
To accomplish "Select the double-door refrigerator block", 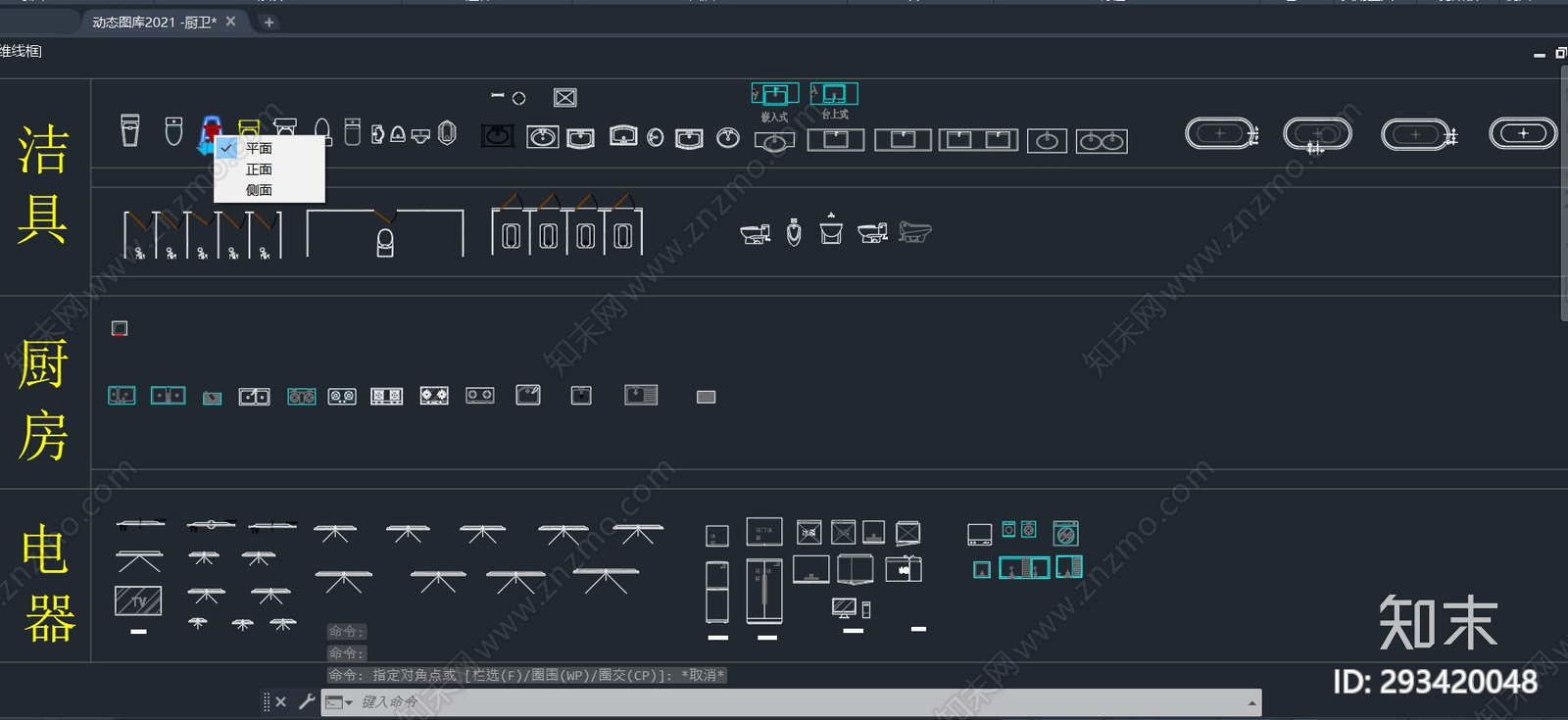I will [764, 592].
